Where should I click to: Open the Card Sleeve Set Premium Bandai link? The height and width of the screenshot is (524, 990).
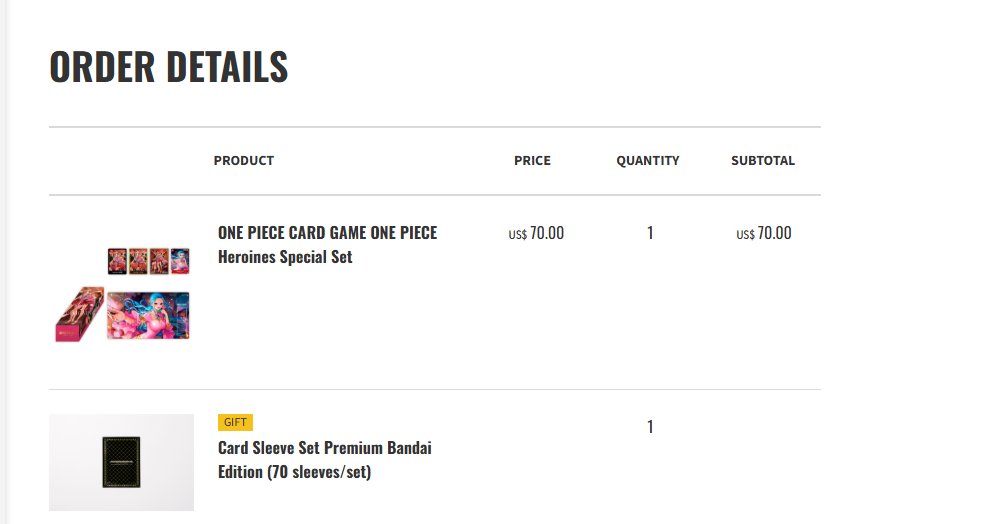coord(325,460)
